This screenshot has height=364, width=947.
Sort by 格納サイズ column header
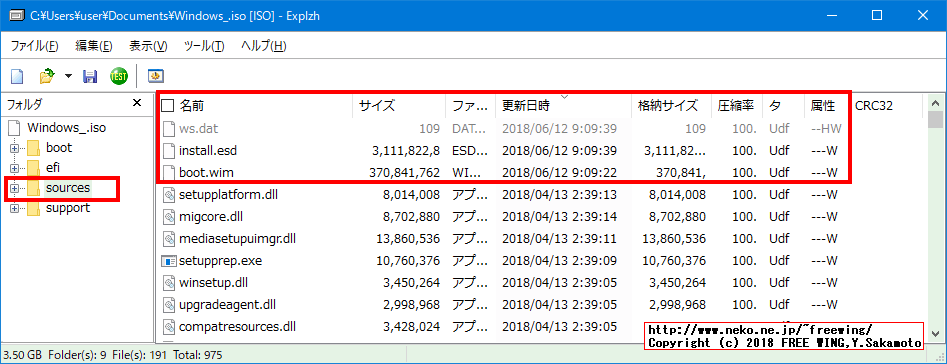pos(668,106)
